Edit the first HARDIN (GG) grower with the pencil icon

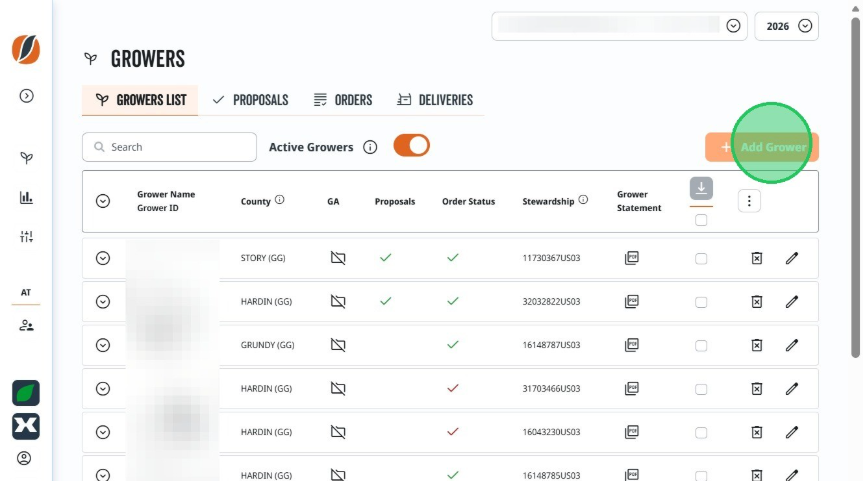click(x=792, y=301)
